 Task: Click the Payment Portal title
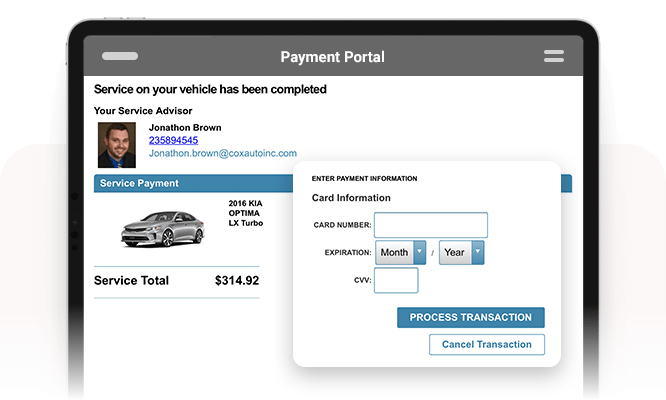click(332, 57)
